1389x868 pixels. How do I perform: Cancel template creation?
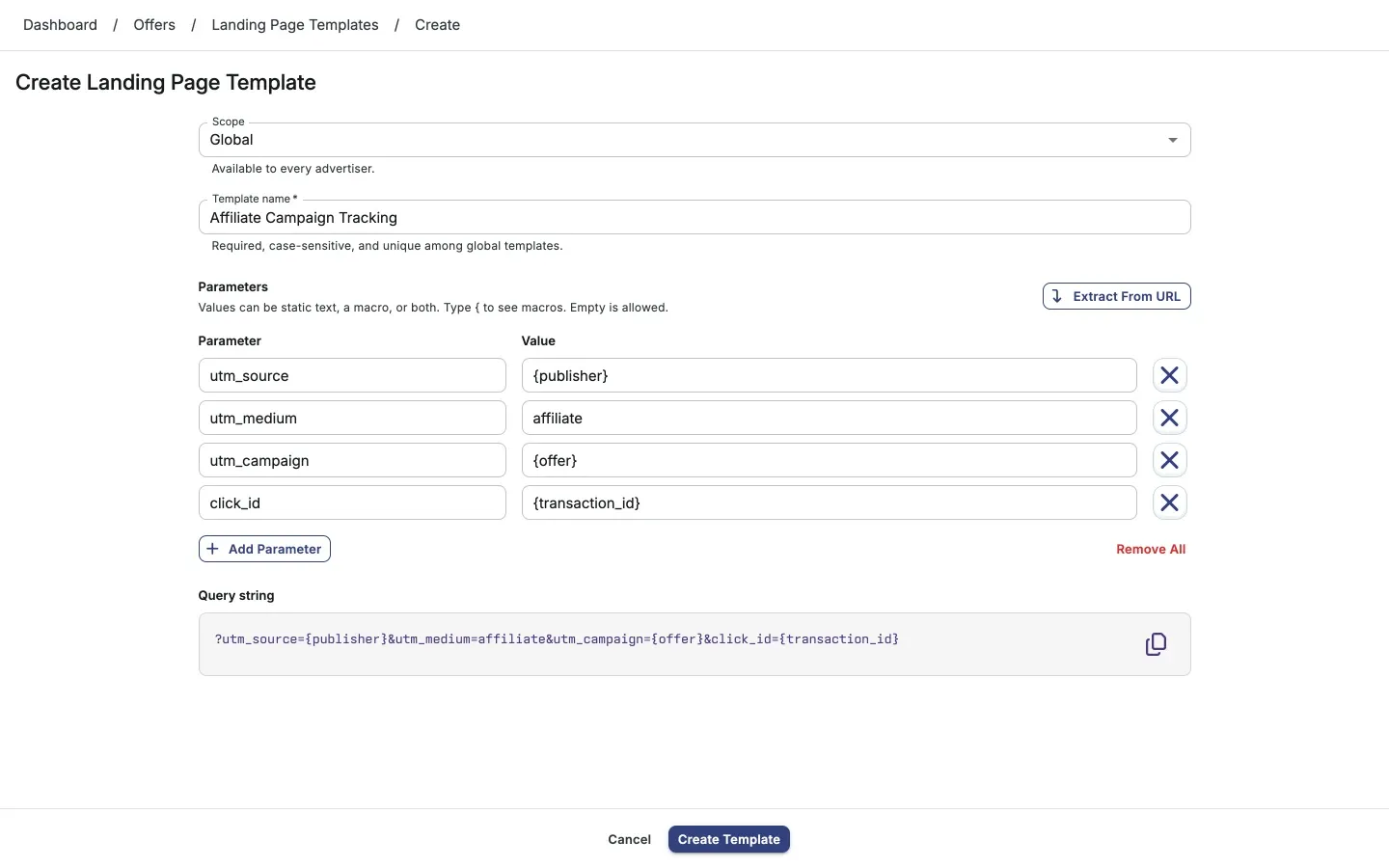[629, 839]
